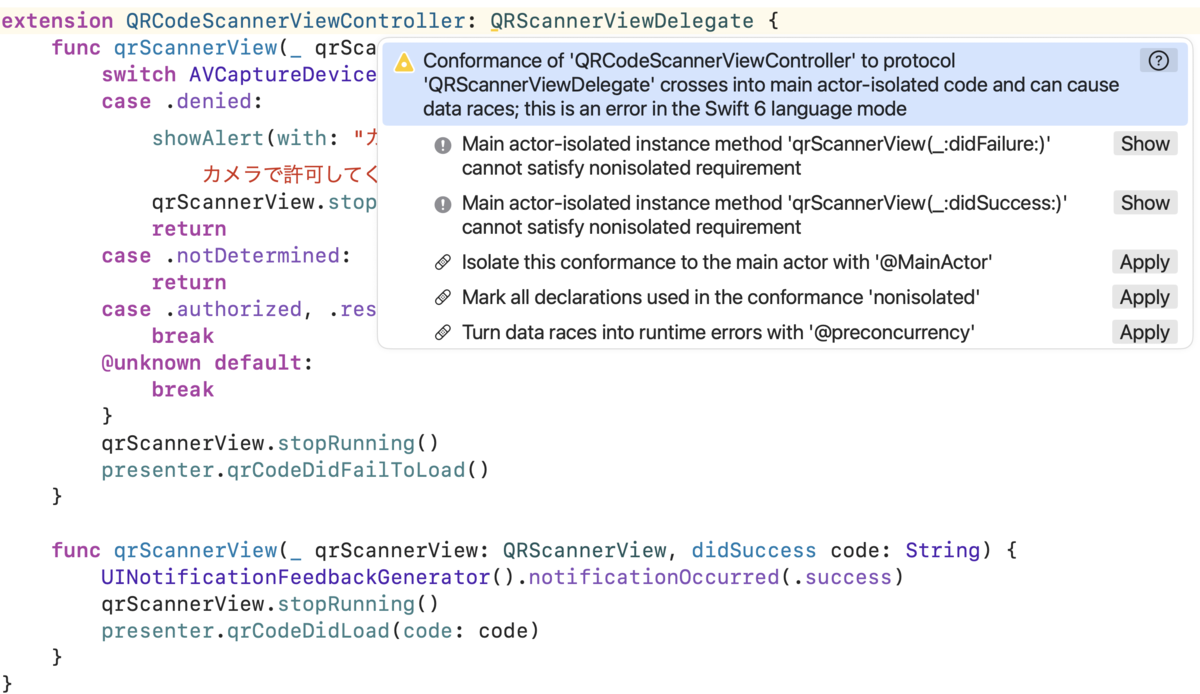This screenshot has height=694, width=1200.
Task: Show the didSuccess method issue
Action: click(x=1145, y=203)
